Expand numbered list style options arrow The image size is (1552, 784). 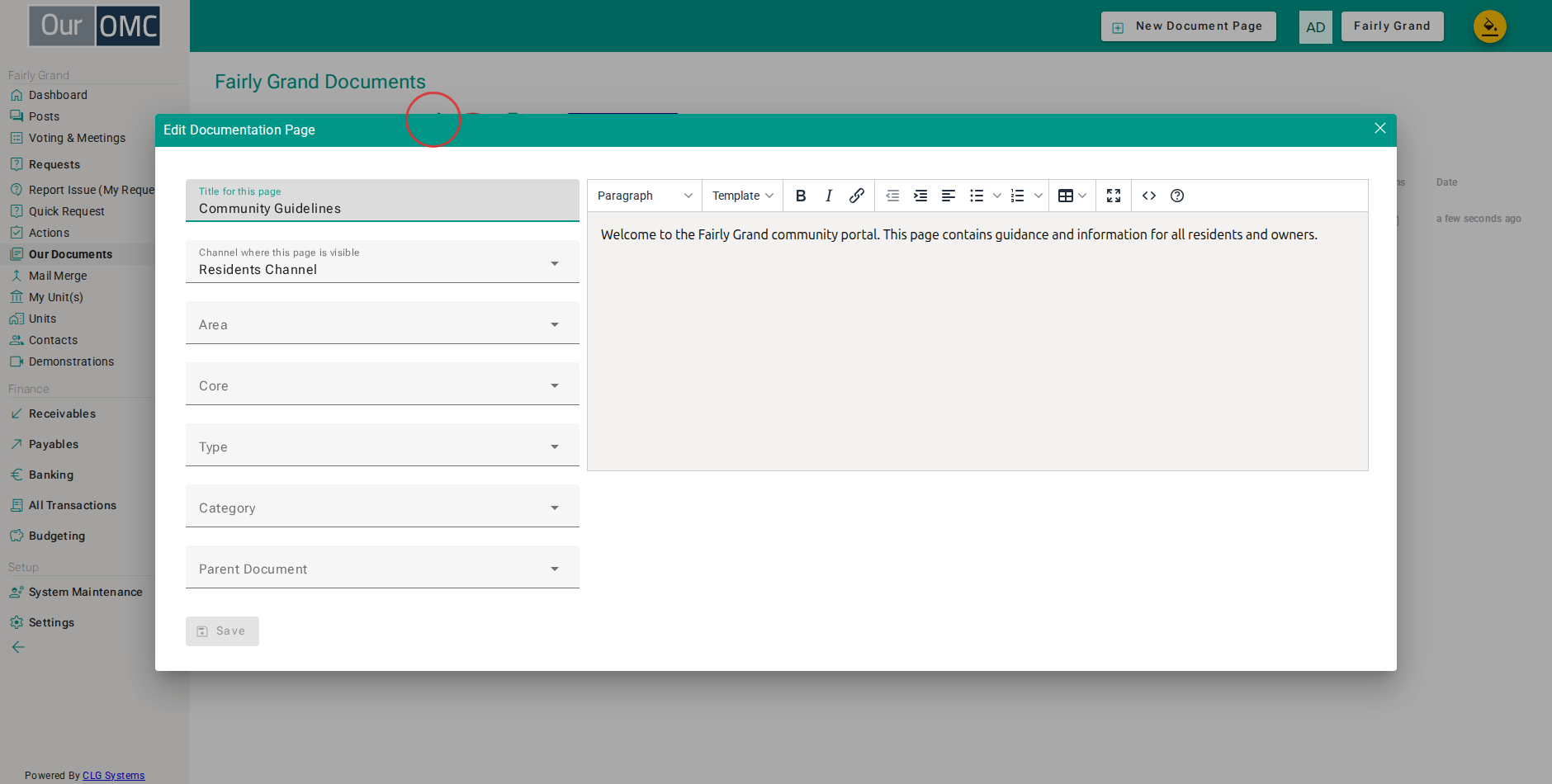tap(1039, 196)
